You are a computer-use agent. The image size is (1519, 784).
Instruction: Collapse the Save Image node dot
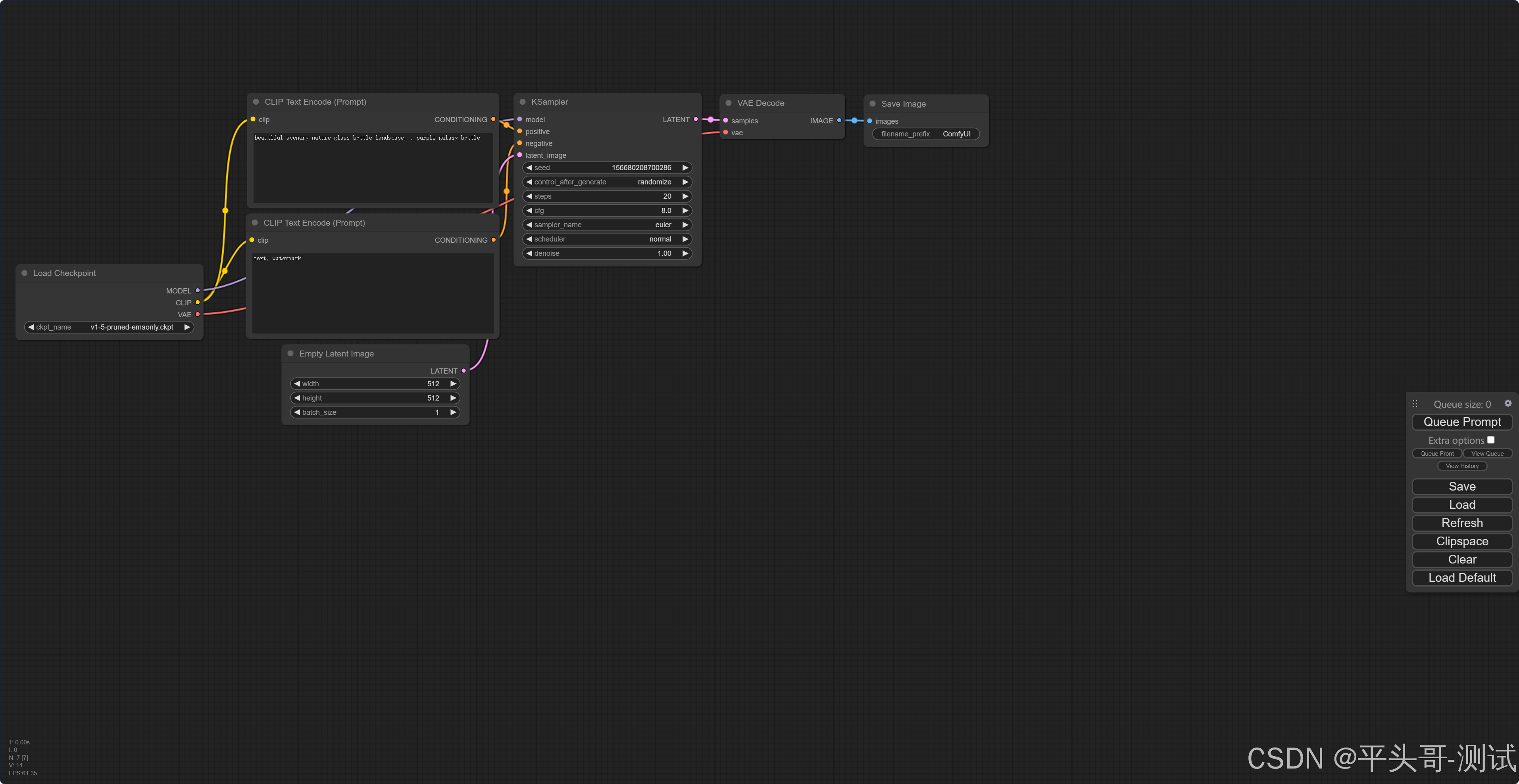click(x=872, y=104)
